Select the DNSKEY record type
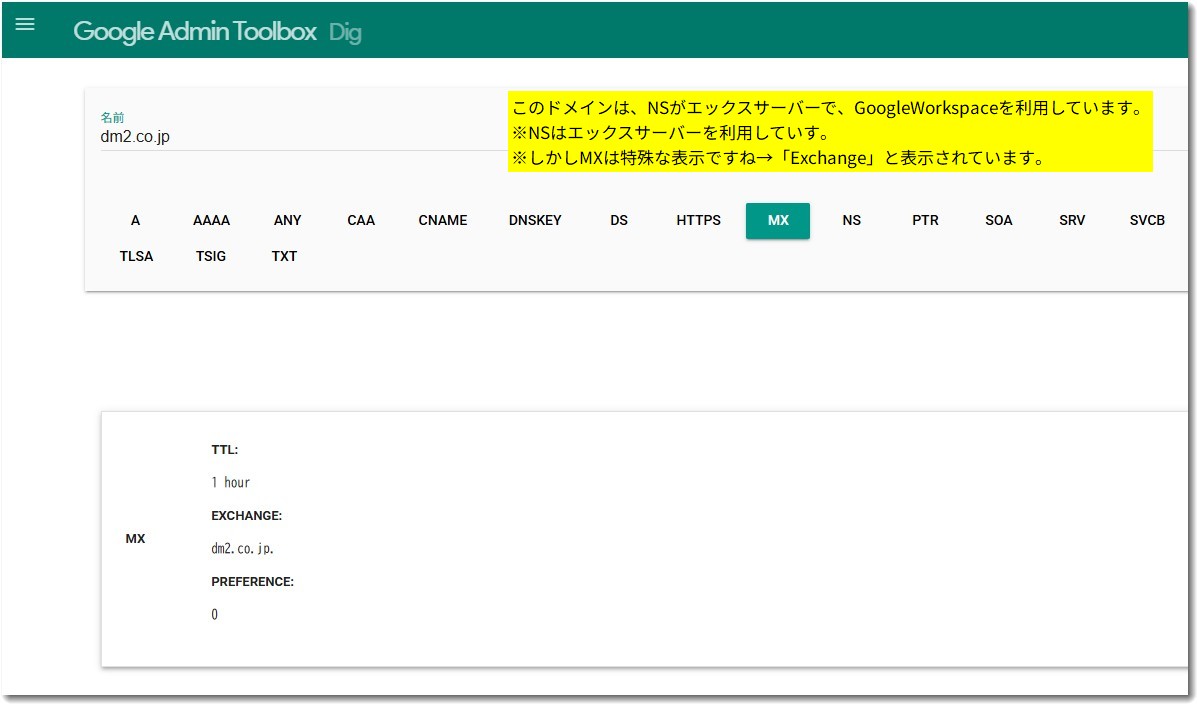The image size is (1197, 704). tap(535, 220)
